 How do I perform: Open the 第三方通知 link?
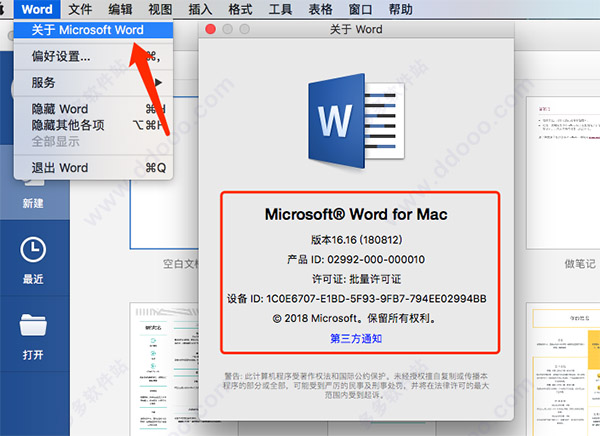coord(356,338)
